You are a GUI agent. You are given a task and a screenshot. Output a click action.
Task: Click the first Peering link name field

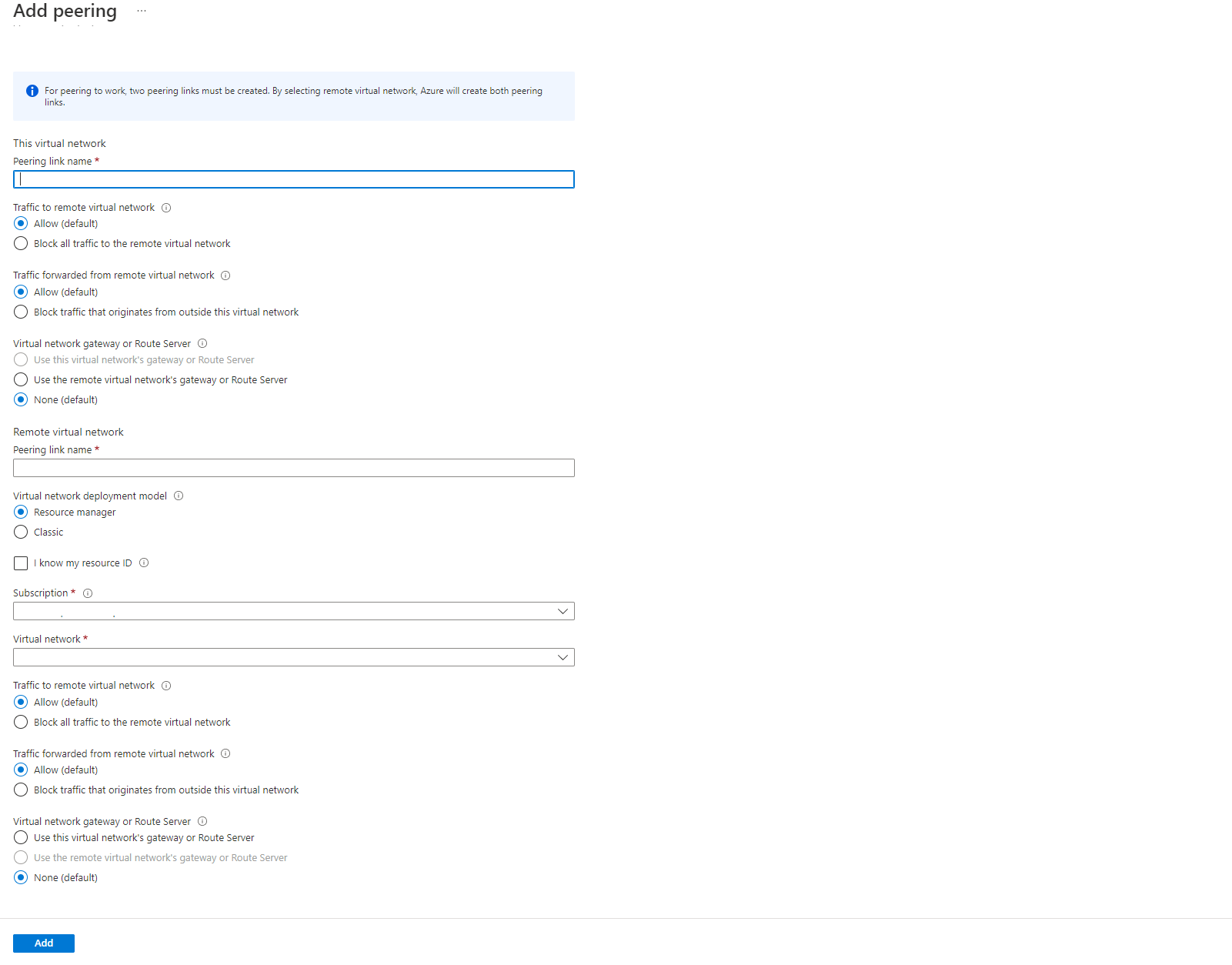293,179
